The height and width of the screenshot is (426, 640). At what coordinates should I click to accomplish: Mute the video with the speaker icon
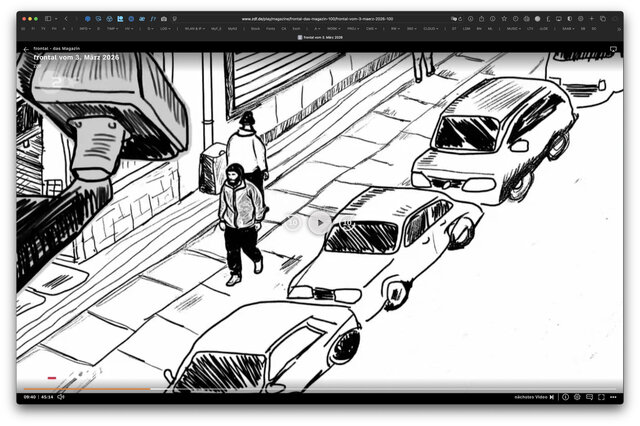(x=60, y=397)
